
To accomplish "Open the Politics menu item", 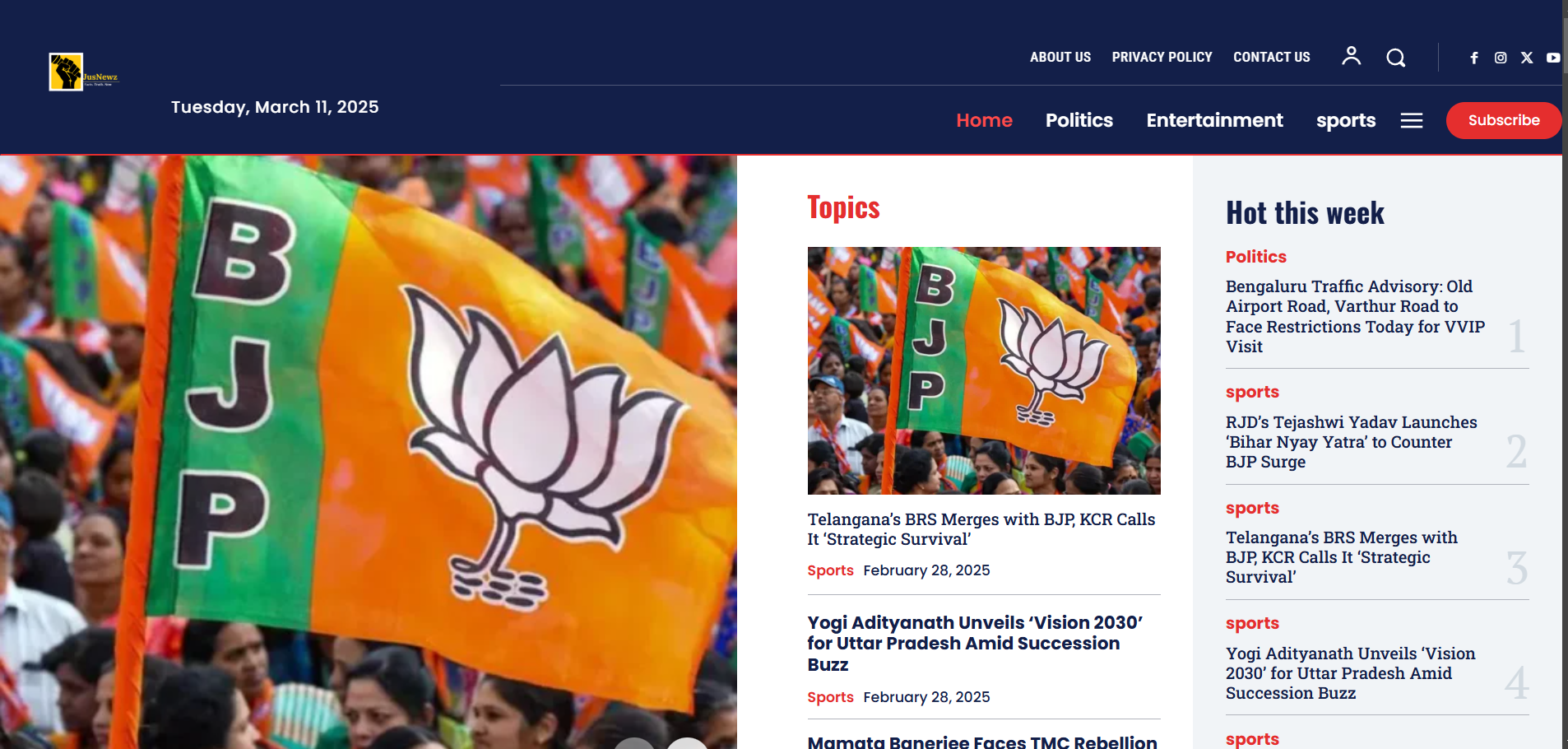I will [1079, 120].
